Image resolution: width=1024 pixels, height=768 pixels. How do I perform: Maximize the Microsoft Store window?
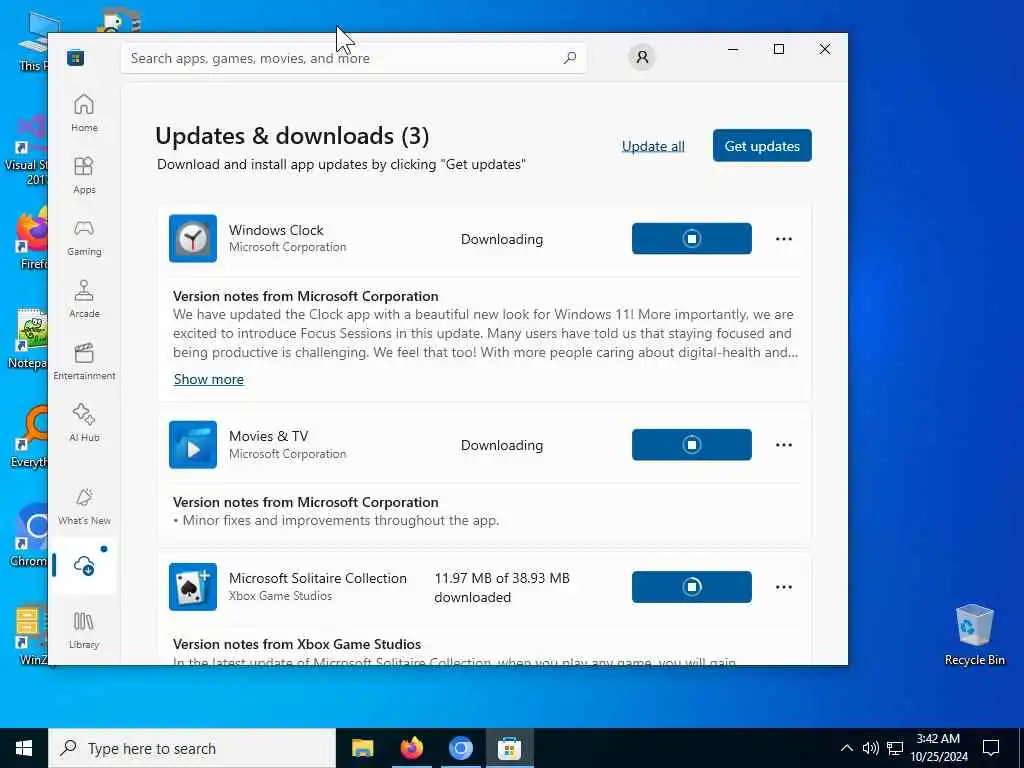click(x=778, y=50)
